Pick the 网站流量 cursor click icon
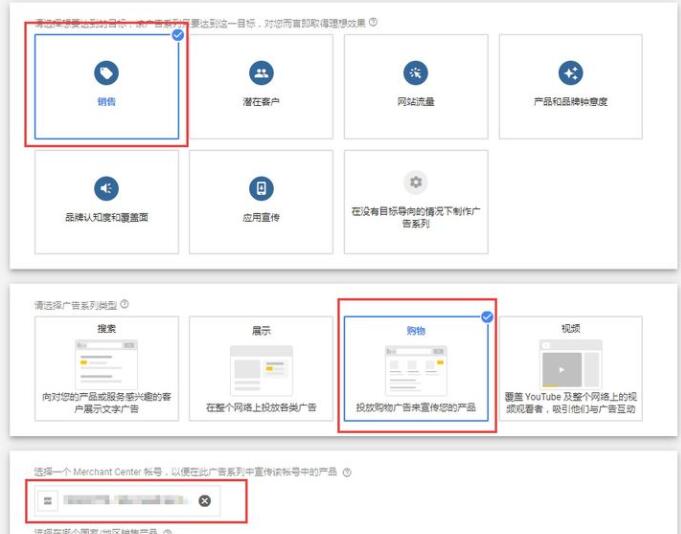The height and width of the screenshot is (534, 681). coord(415,73)
